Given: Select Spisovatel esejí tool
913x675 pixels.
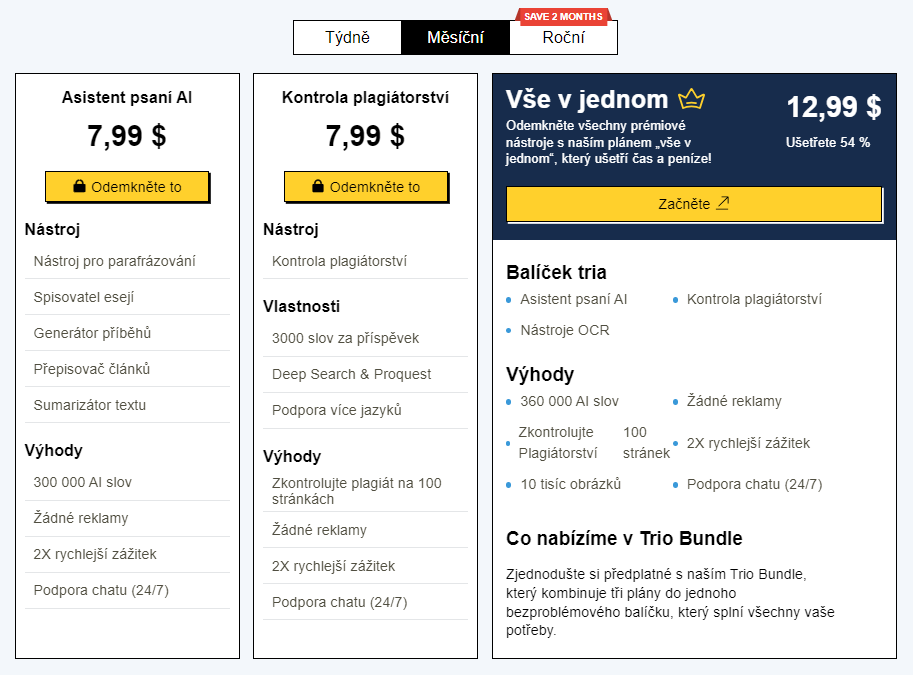Looking at the screenshot, I should coord(84,297).
